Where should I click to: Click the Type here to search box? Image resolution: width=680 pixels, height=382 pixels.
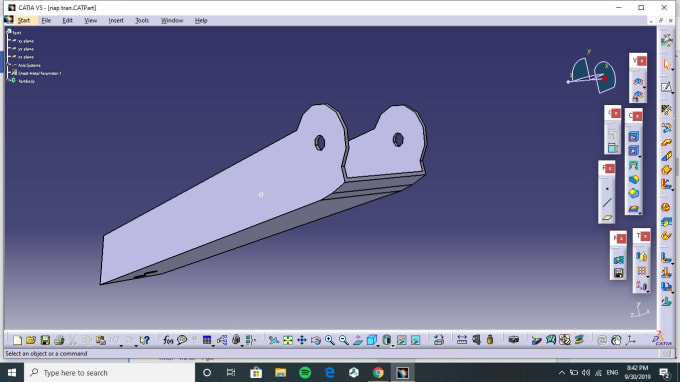[x=110, y=372]
